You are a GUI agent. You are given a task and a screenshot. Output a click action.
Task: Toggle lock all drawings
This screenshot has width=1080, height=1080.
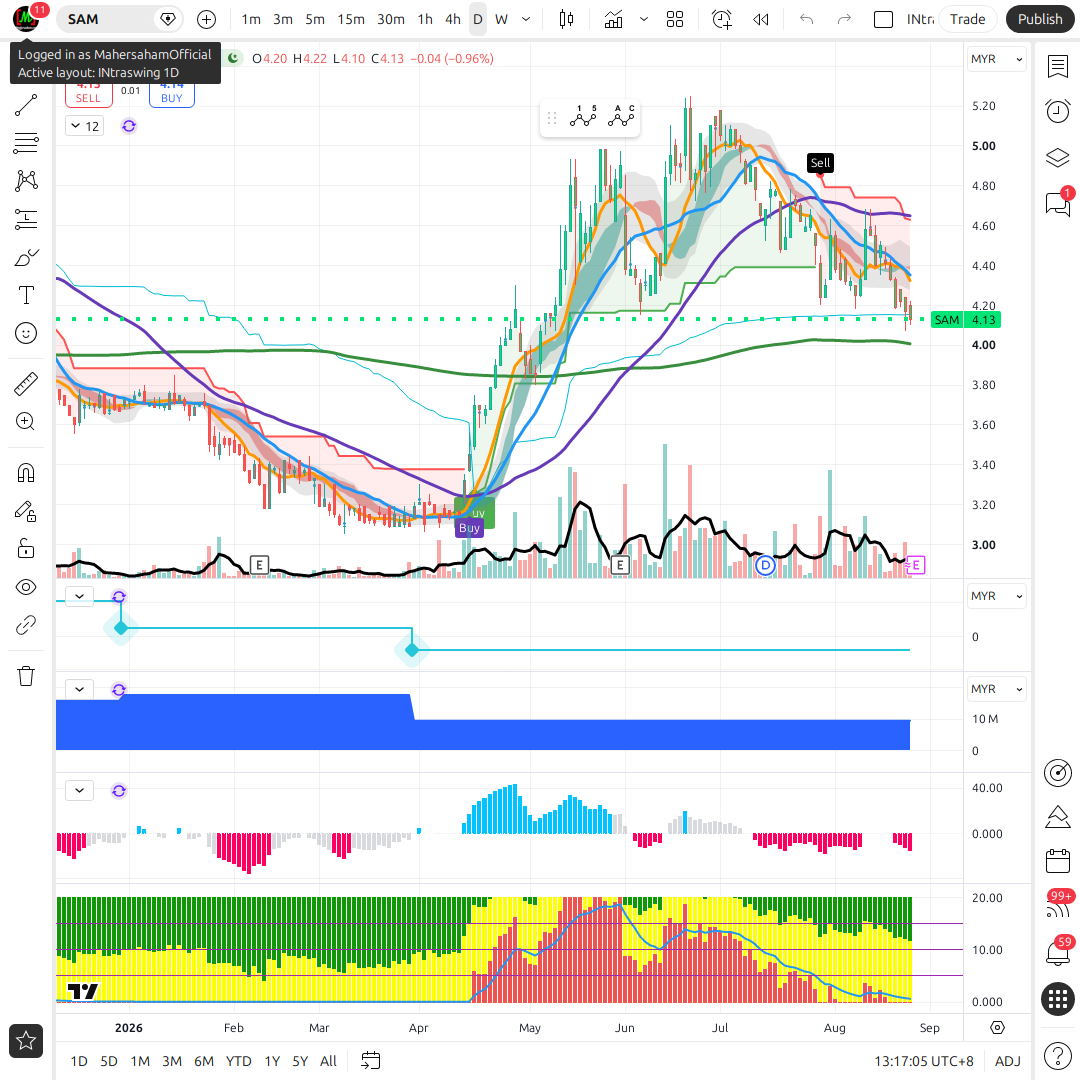[26, 549]
